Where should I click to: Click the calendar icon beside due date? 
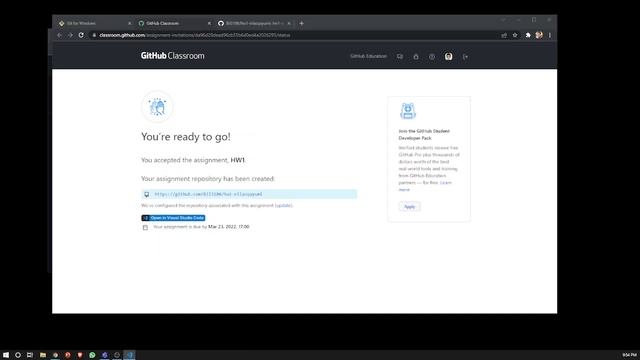pyautogui.click(x=145, y=227)
